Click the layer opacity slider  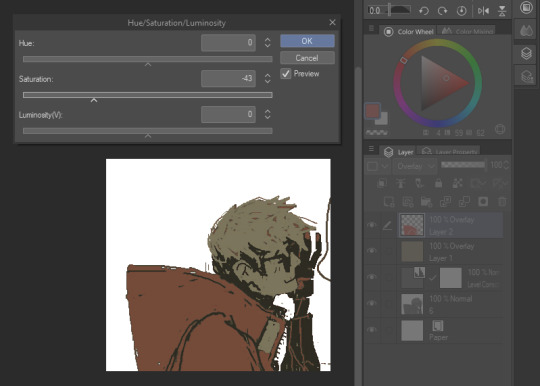click(x=463, y=165)
